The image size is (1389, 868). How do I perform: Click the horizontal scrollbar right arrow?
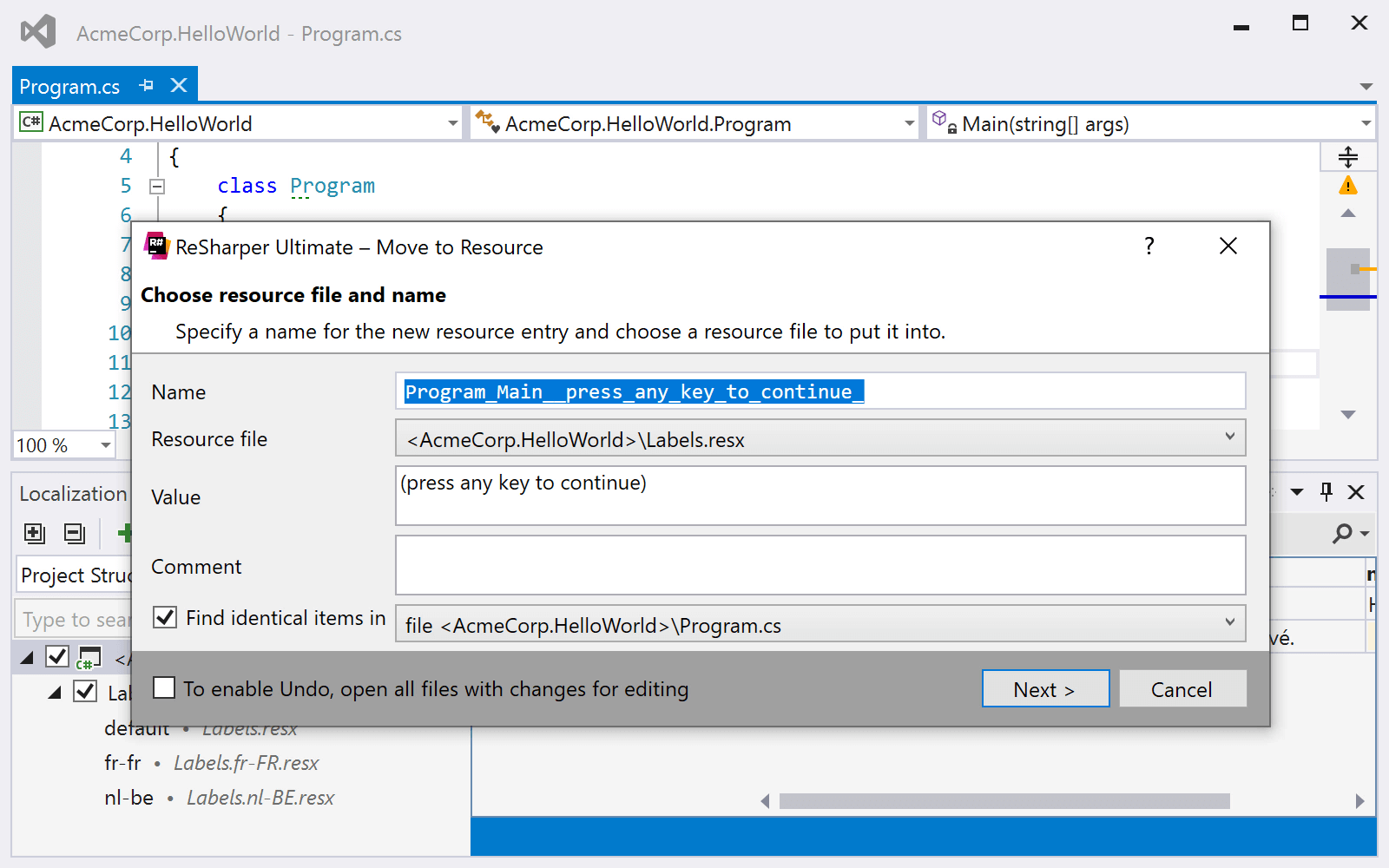[x=1359, y=801]
